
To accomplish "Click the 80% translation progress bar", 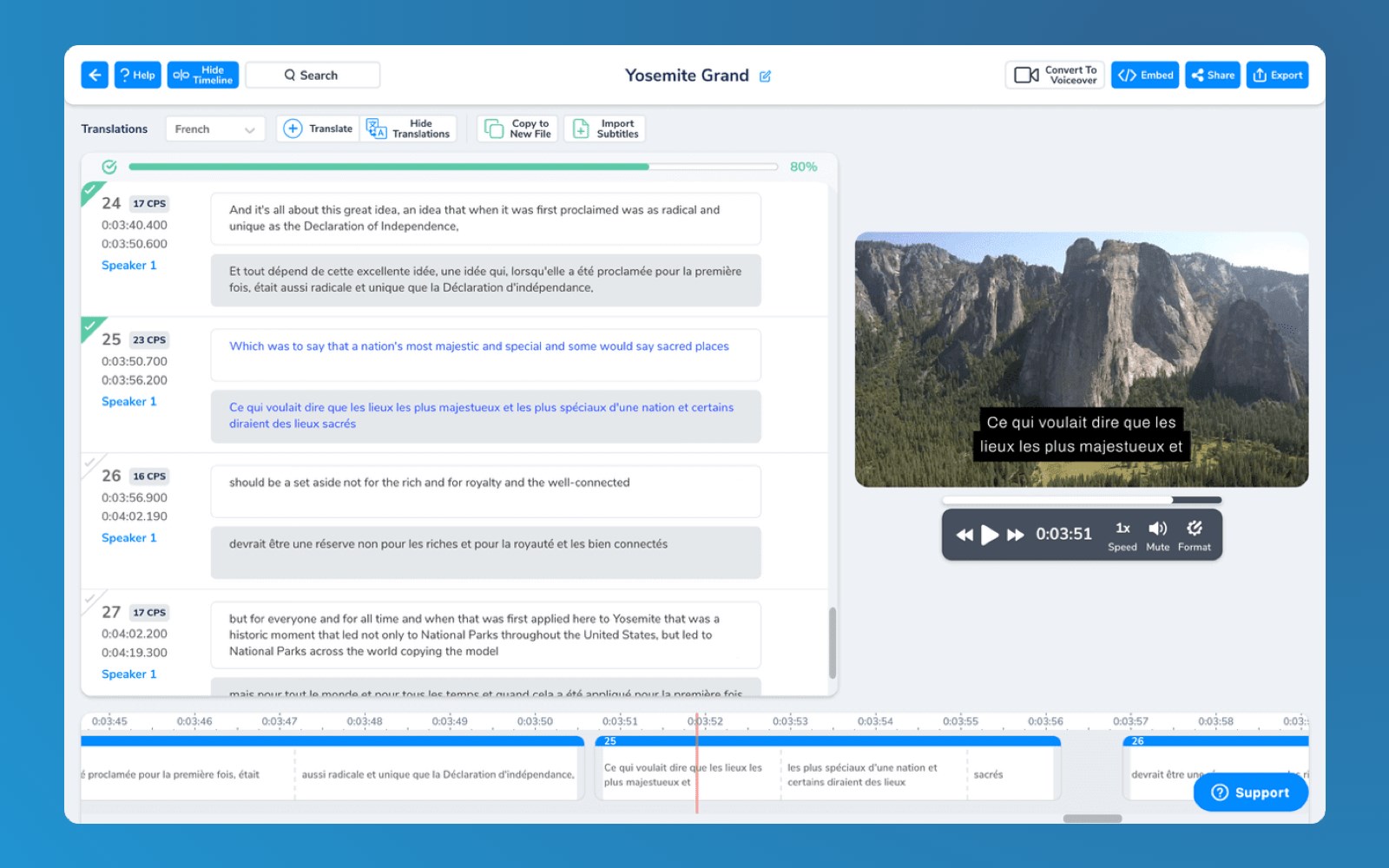I will pyautogui.click(x=452, y=167).
